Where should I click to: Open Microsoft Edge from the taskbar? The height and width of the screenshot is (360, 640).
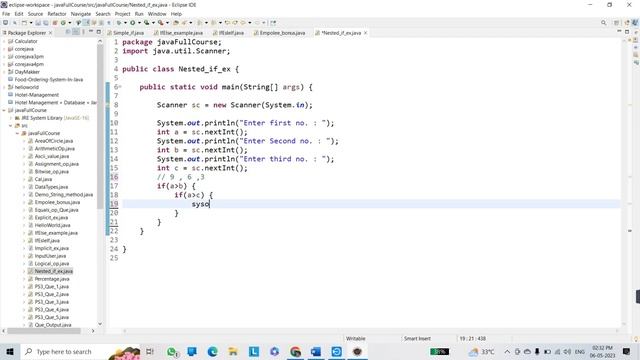click(x=212, y=352)
